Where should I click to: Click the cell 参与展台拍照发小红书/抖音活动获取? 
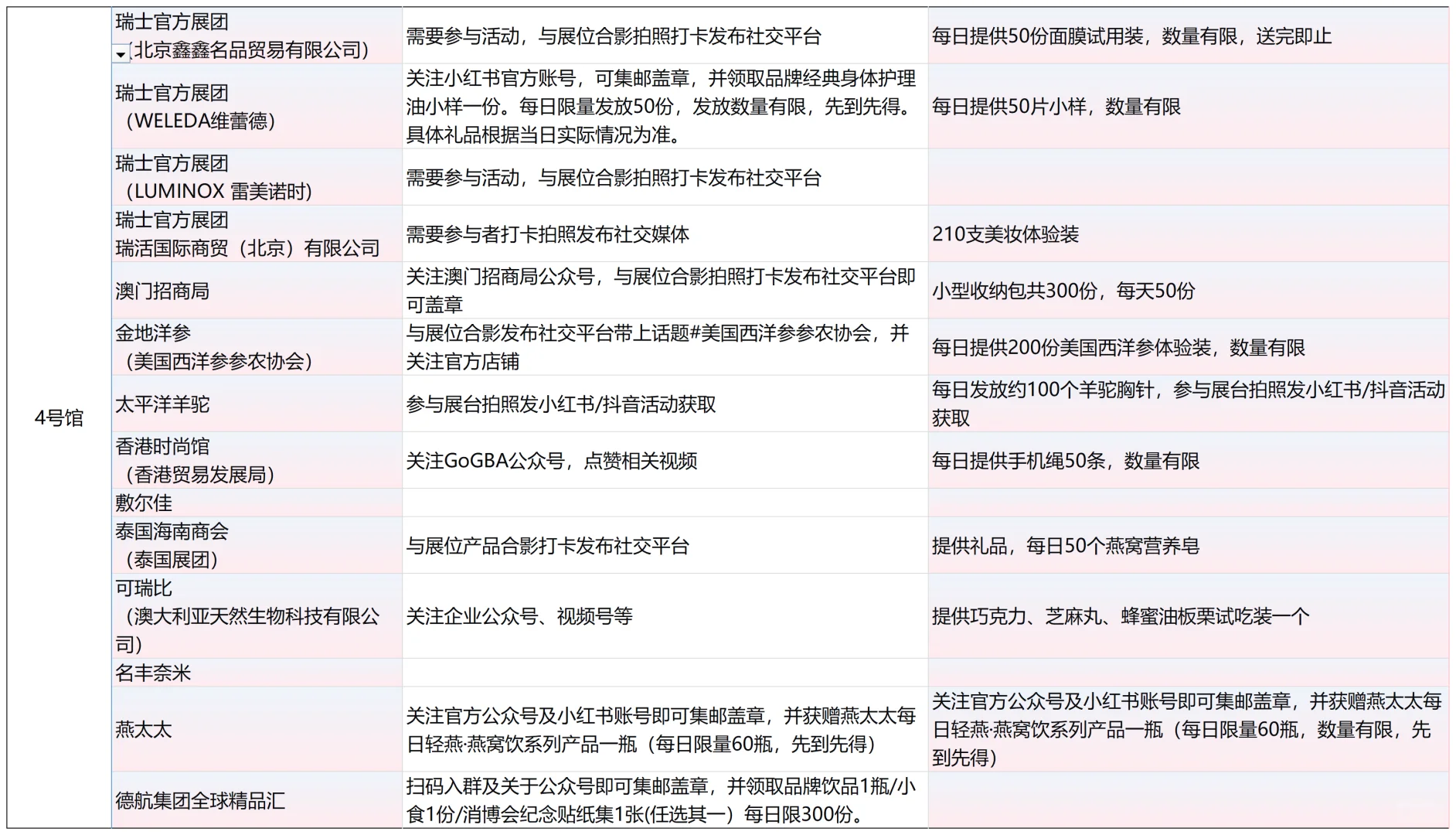click(x=665, y=404)
